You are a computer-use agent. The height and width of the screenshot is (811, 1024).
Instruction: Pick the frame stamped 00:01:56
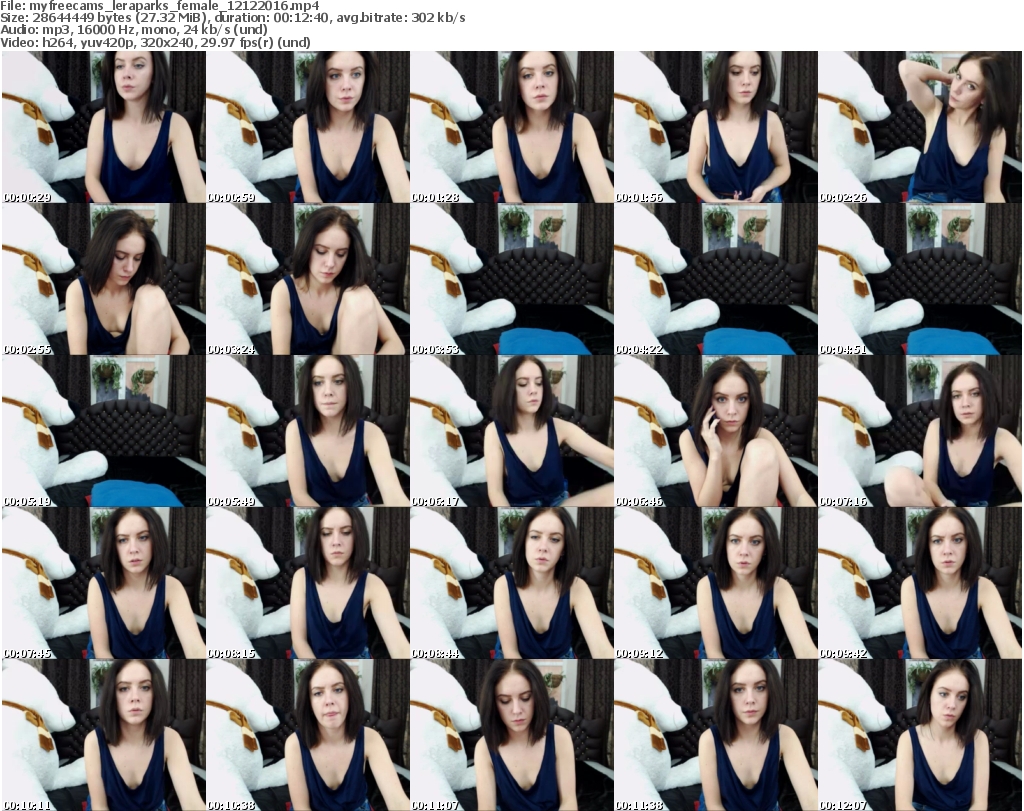click(716, 127)
